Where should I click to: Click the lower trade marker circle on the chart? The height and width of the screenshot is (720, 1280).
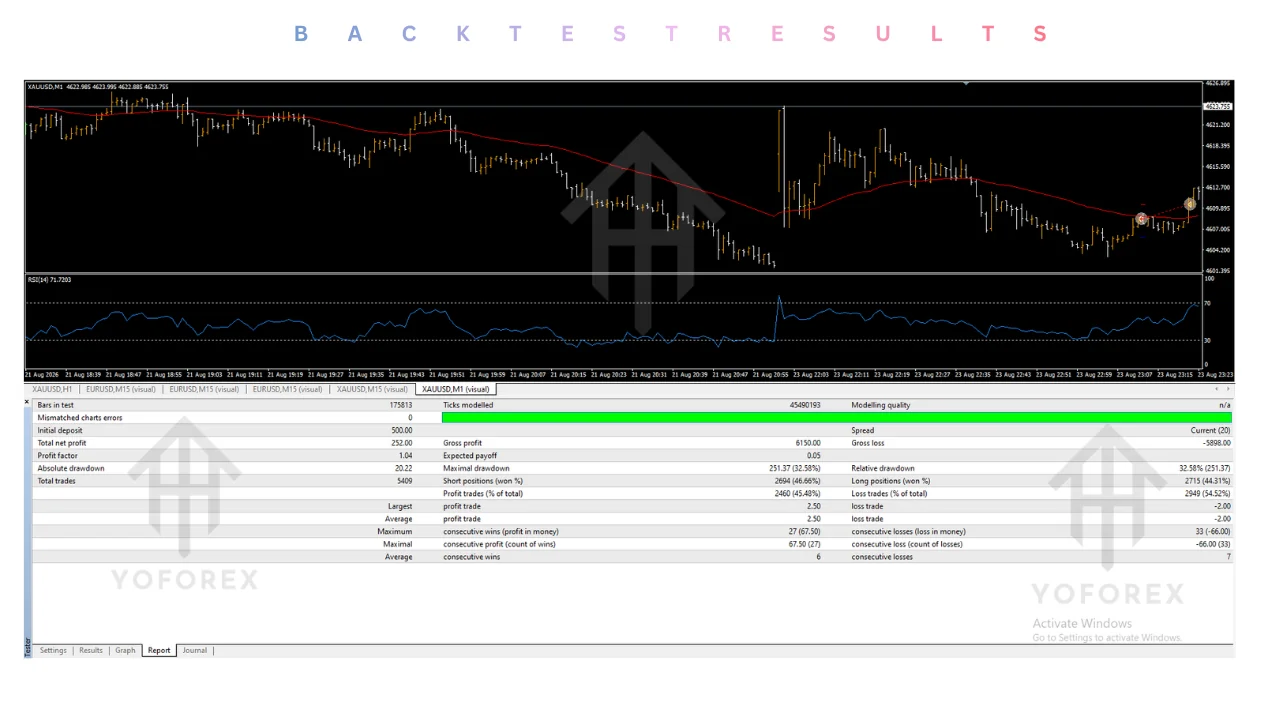[1142, 219]
